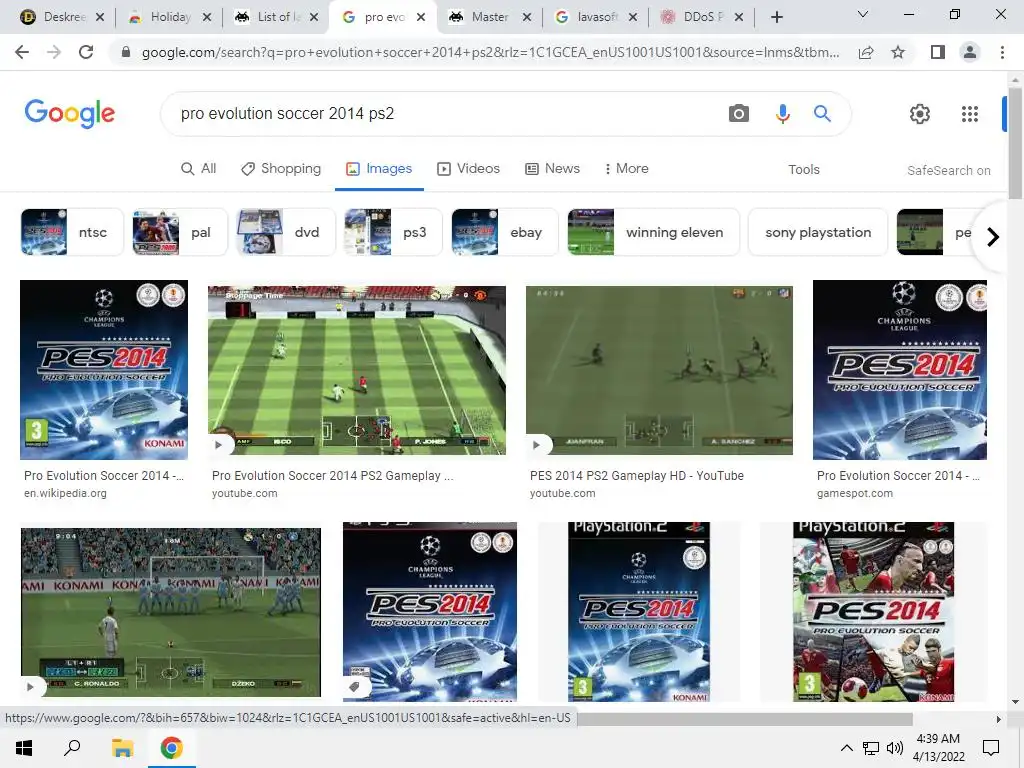Share this page via address bar icon
Image resolution: width=1024 pixels, height=768 pixels.
[x=866, y=52]
